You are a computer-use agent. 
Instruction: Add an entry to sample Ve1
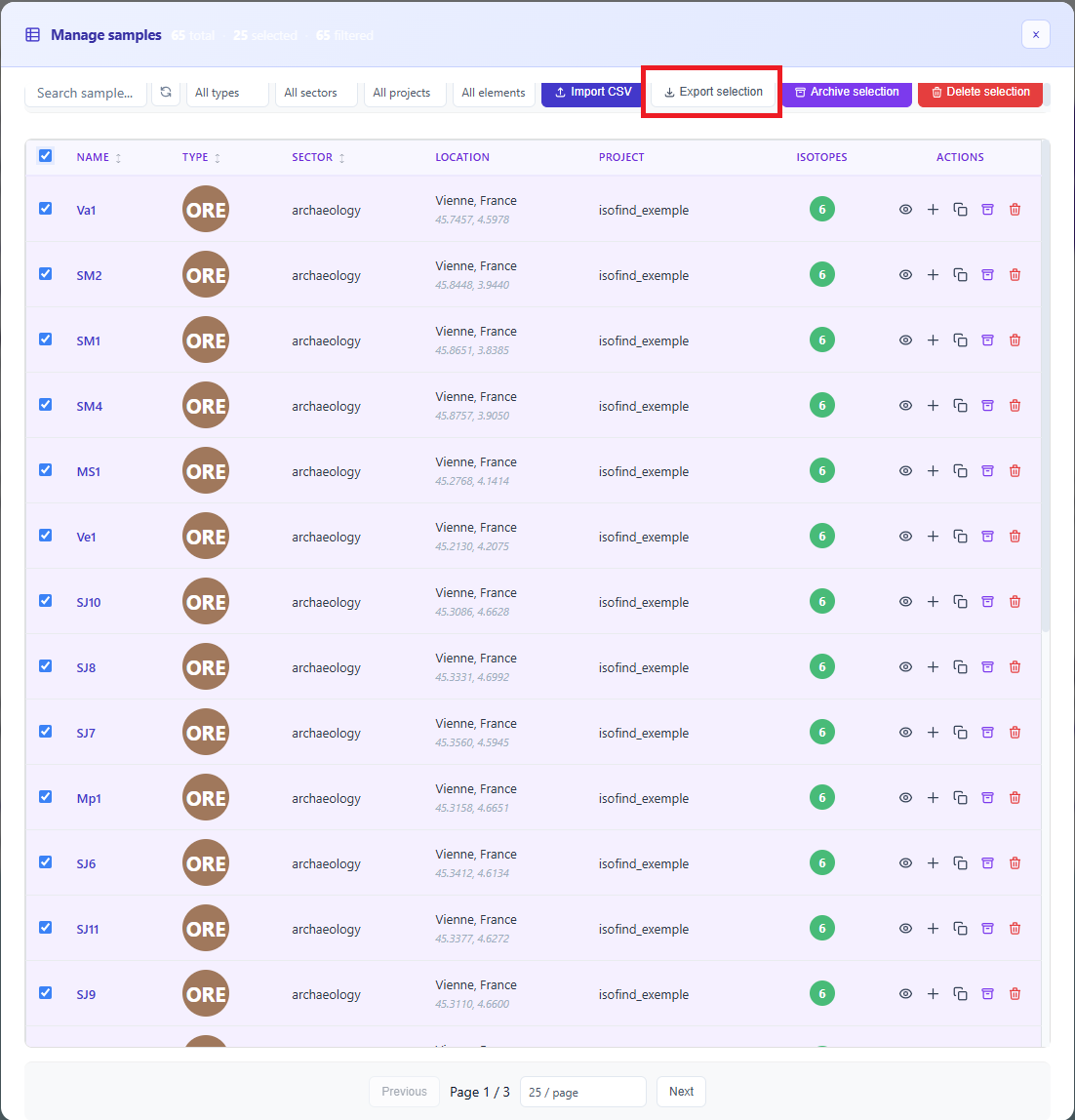click(933, 536)
